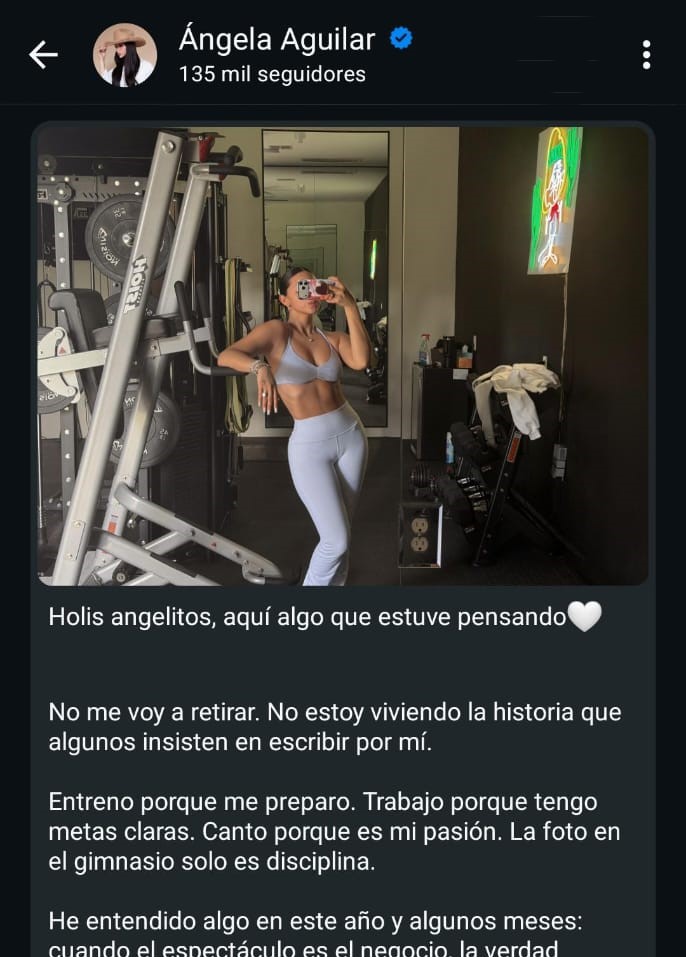Go back using the left arrow
This screenshot has width=686, height=957.
43,55
